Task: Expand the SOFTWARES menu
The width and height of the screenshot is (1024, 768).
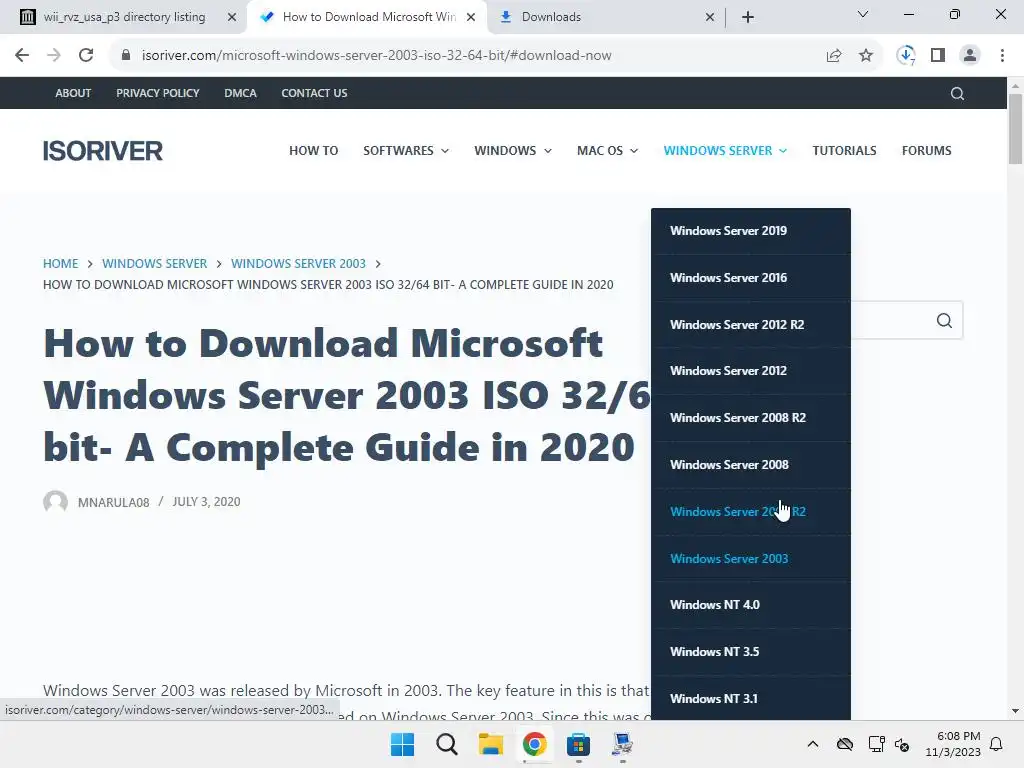Action: (x=406, y=150)
